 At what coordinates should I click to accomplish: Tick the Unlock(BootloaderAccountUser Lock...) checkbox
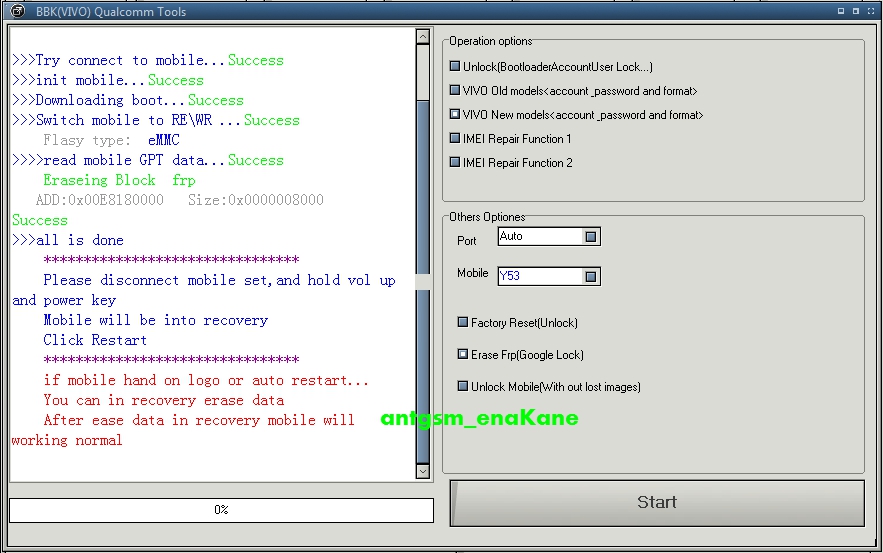(x=455, y=66)
